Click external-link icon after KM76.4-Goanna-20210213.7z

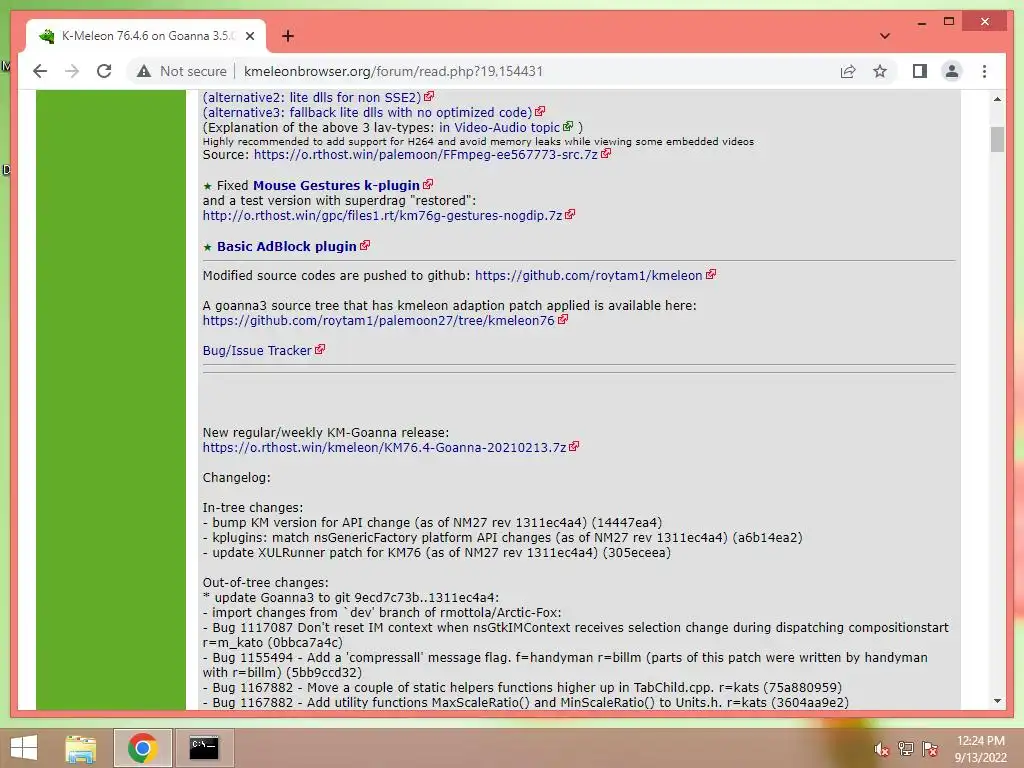pos(574,447)
